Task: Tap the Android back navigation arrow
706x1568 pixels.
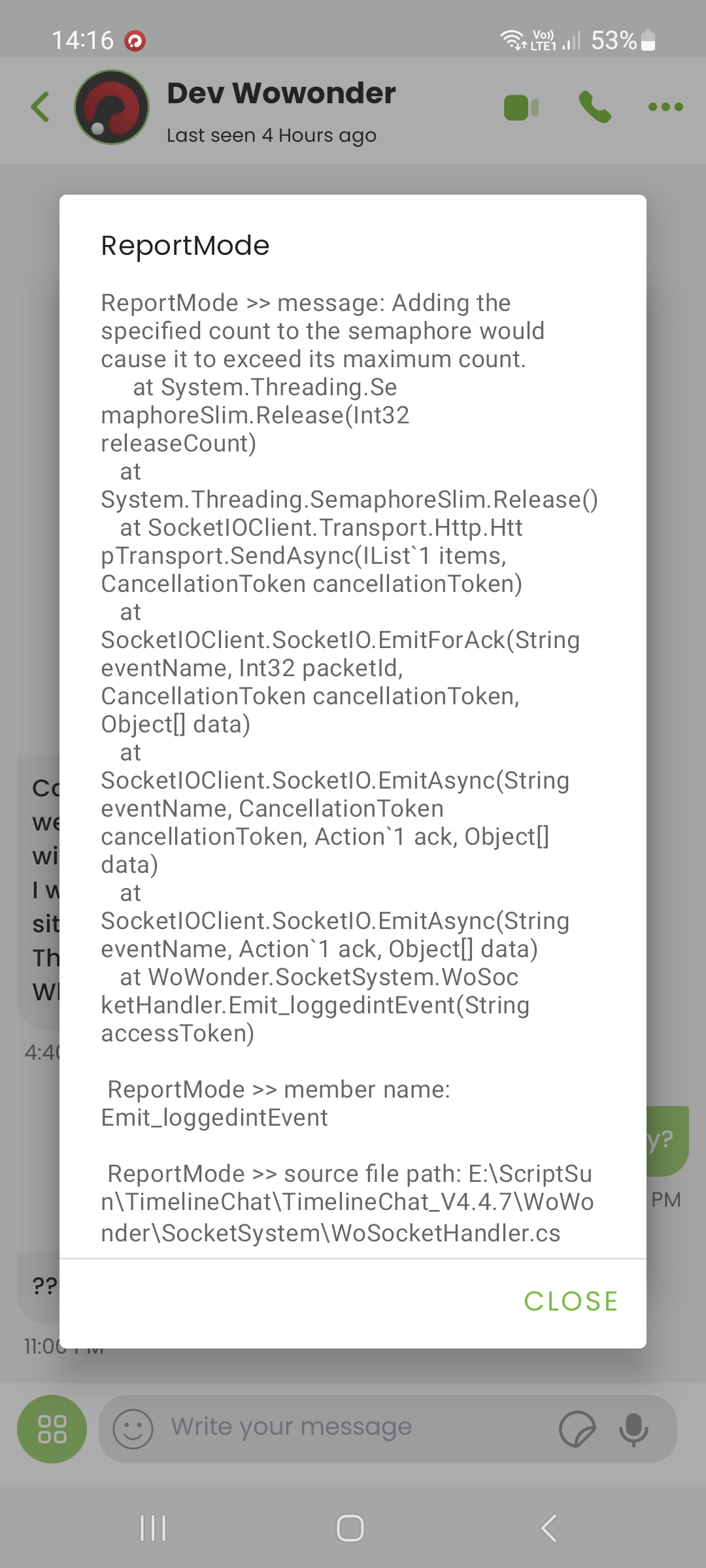Action: tap(549, 1528)
